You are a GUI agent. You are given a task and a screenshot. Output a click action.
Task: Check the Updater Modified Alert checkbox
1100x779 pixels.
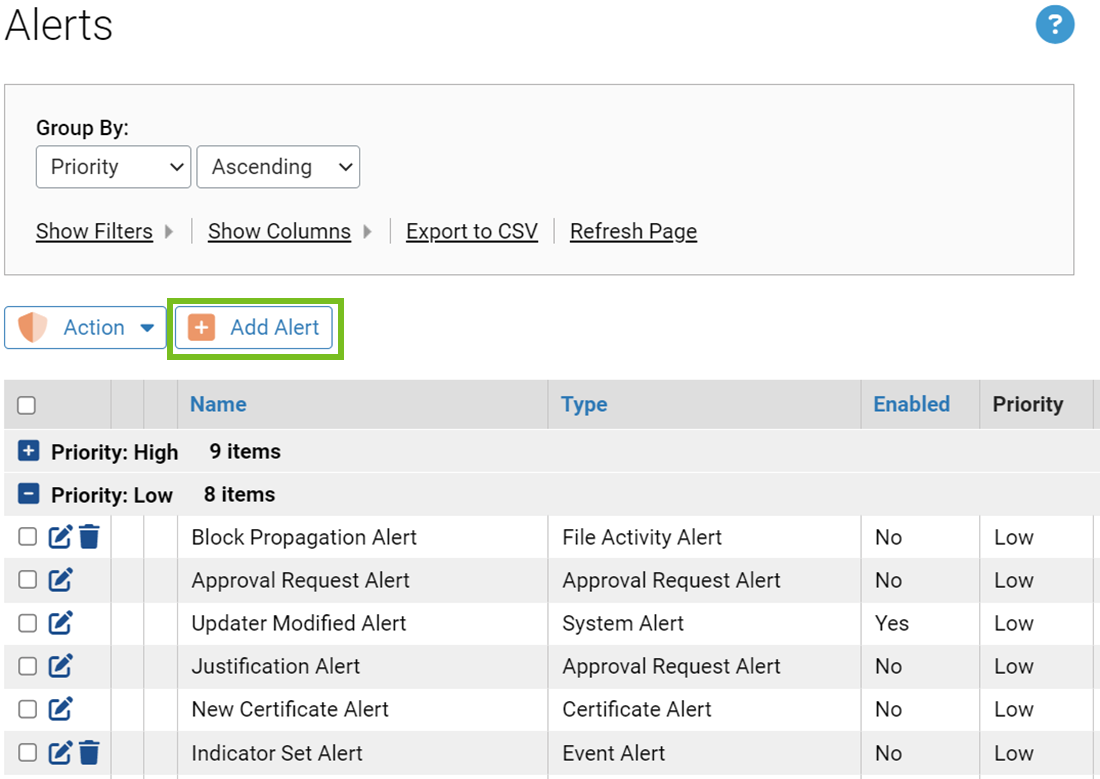[28, 623]
